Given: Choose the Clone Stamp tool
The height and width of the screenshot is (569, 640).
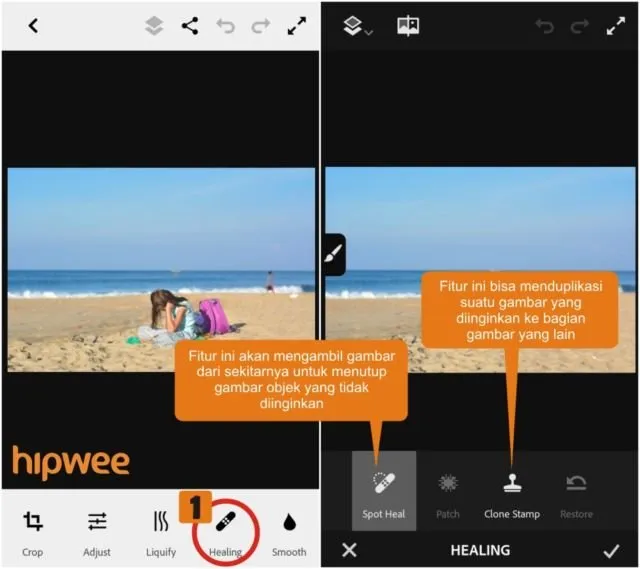Looking at the screenshot, I should tap(512, 491).
